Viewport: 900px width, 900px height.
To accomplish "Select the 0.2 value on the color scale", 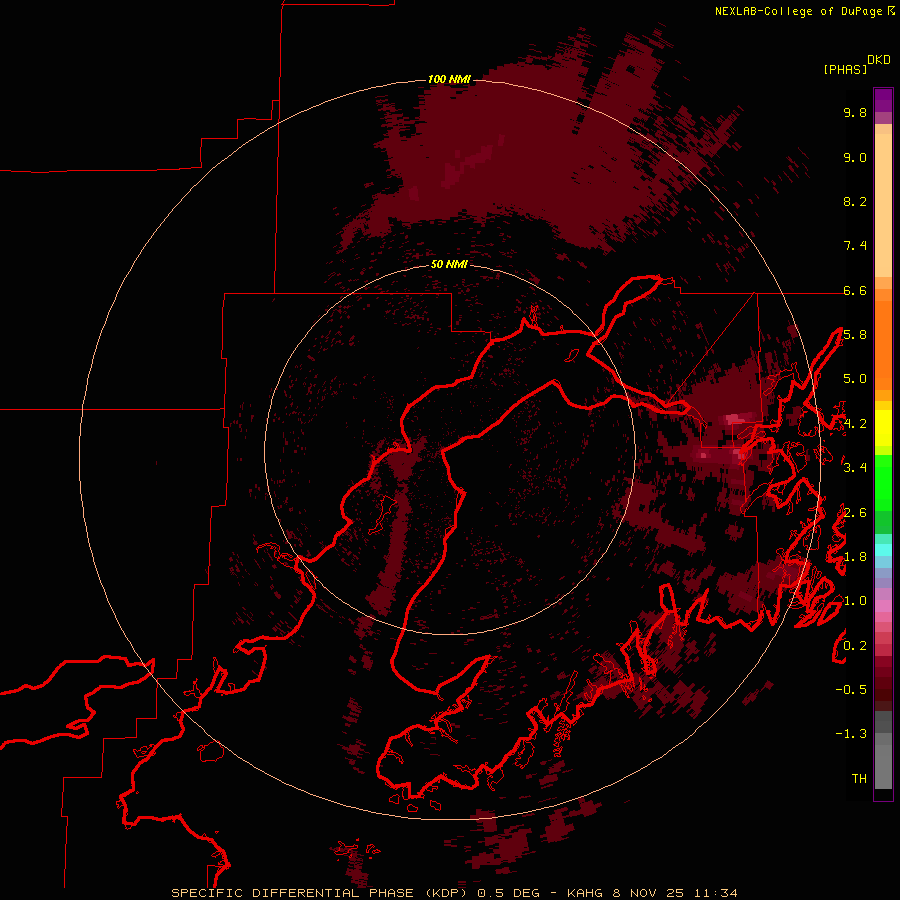I will 855,646.
